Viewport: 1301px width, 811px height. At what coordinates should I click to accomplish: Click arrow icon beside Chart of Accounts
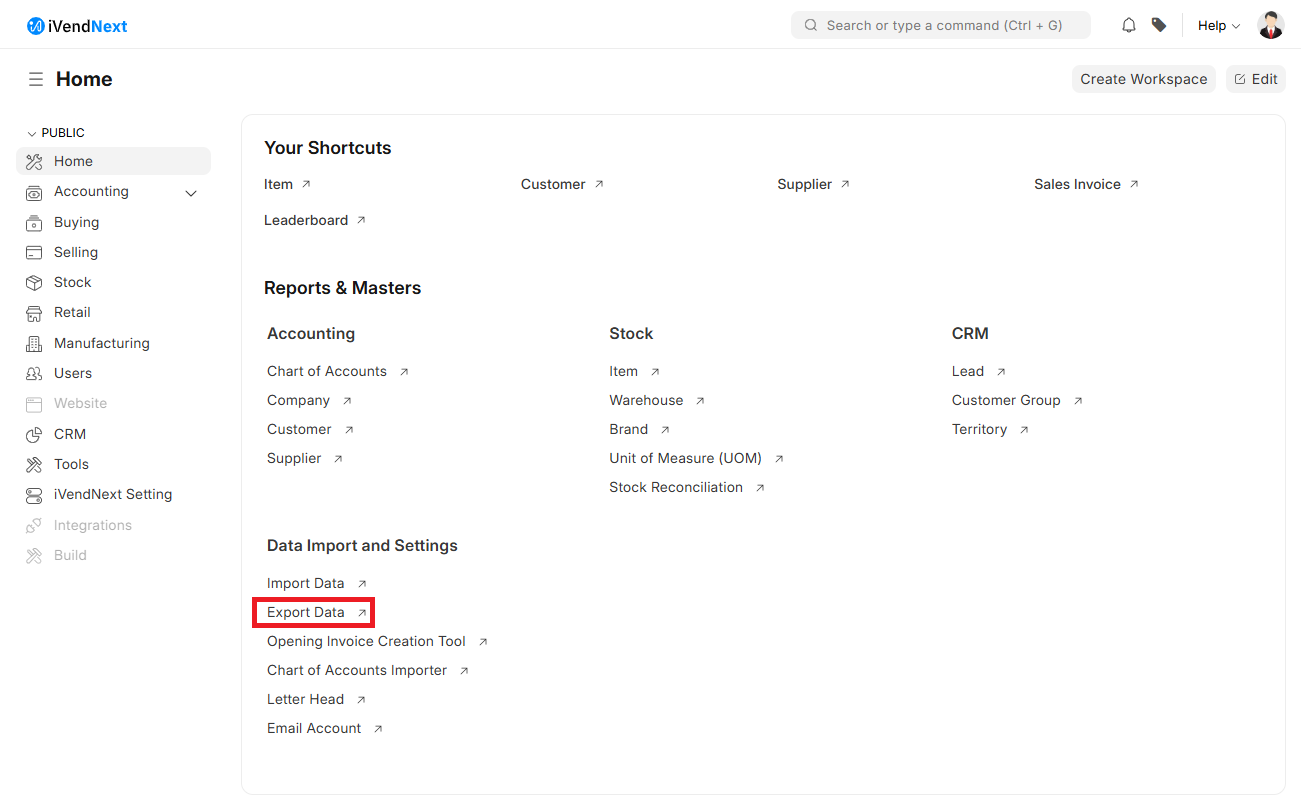404,371
